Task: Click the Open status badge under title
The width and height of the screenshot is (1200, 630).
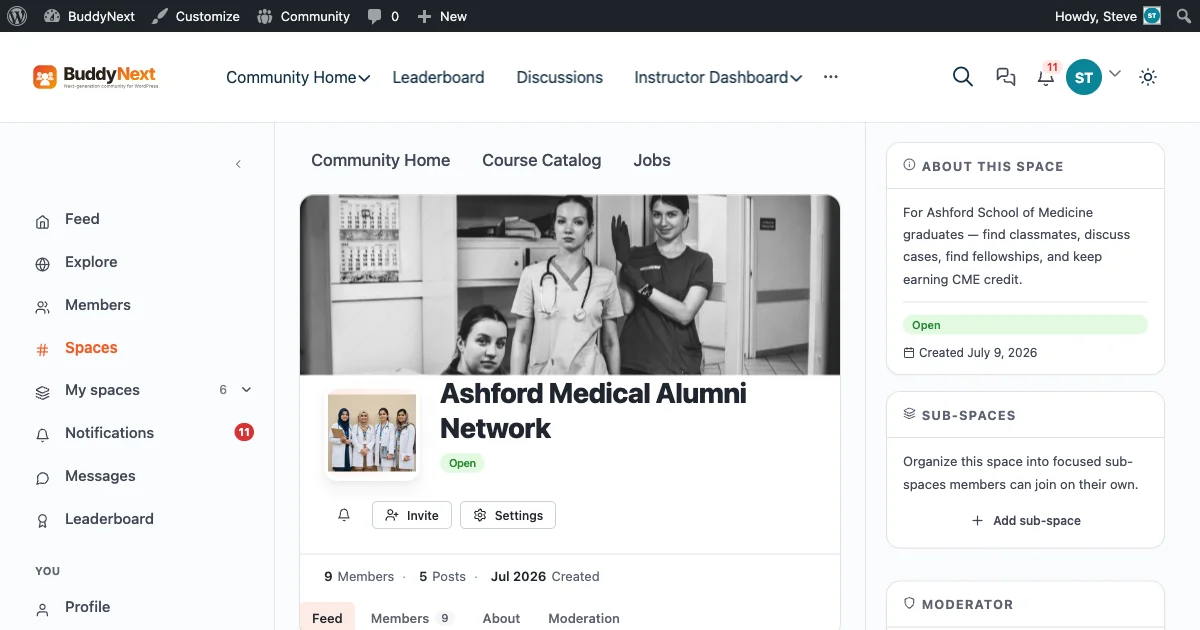Action: (x=462, y=463)
